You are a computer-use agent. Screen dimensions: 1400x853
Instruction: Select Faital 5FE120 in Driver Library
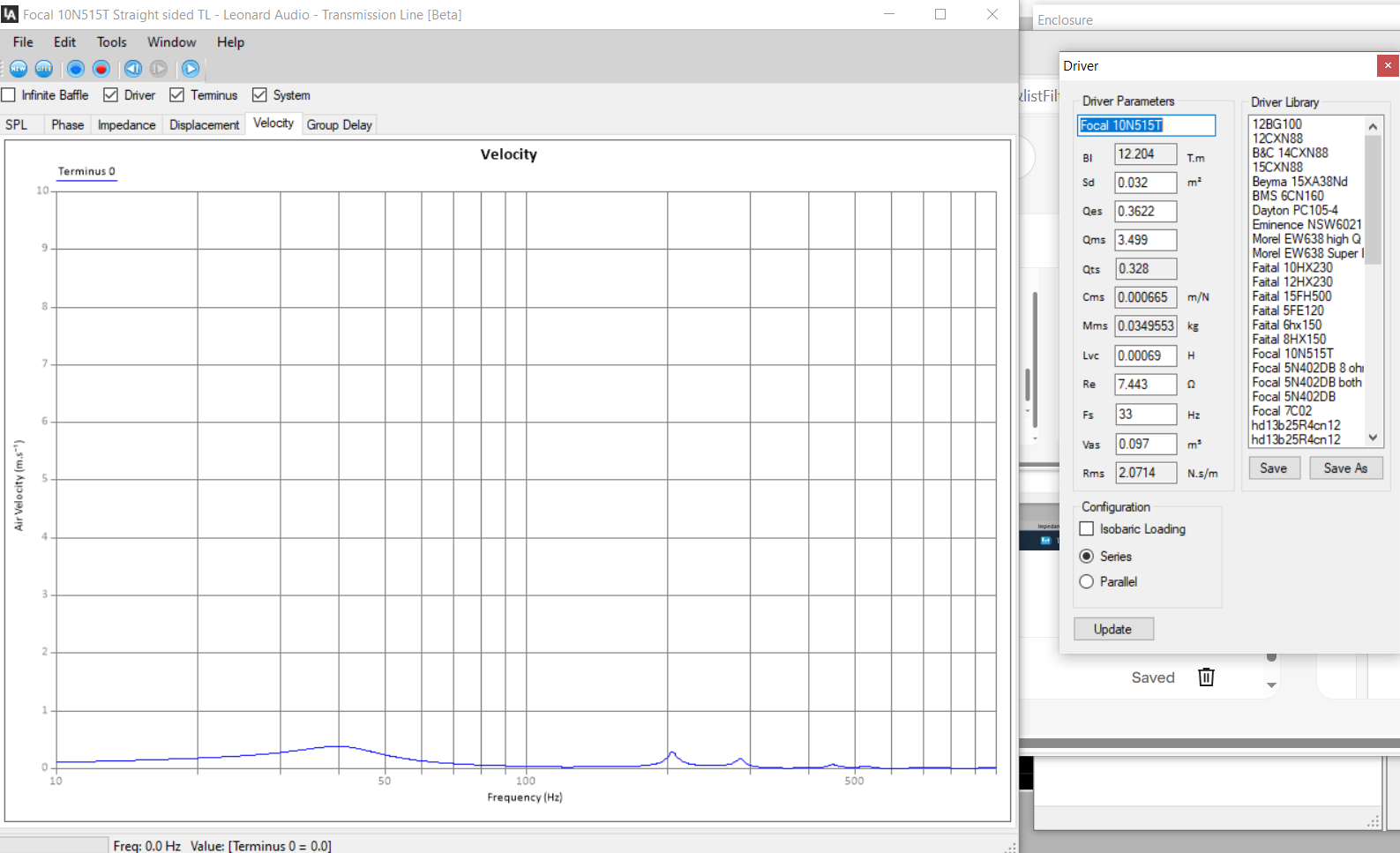tap(1287, 311)
